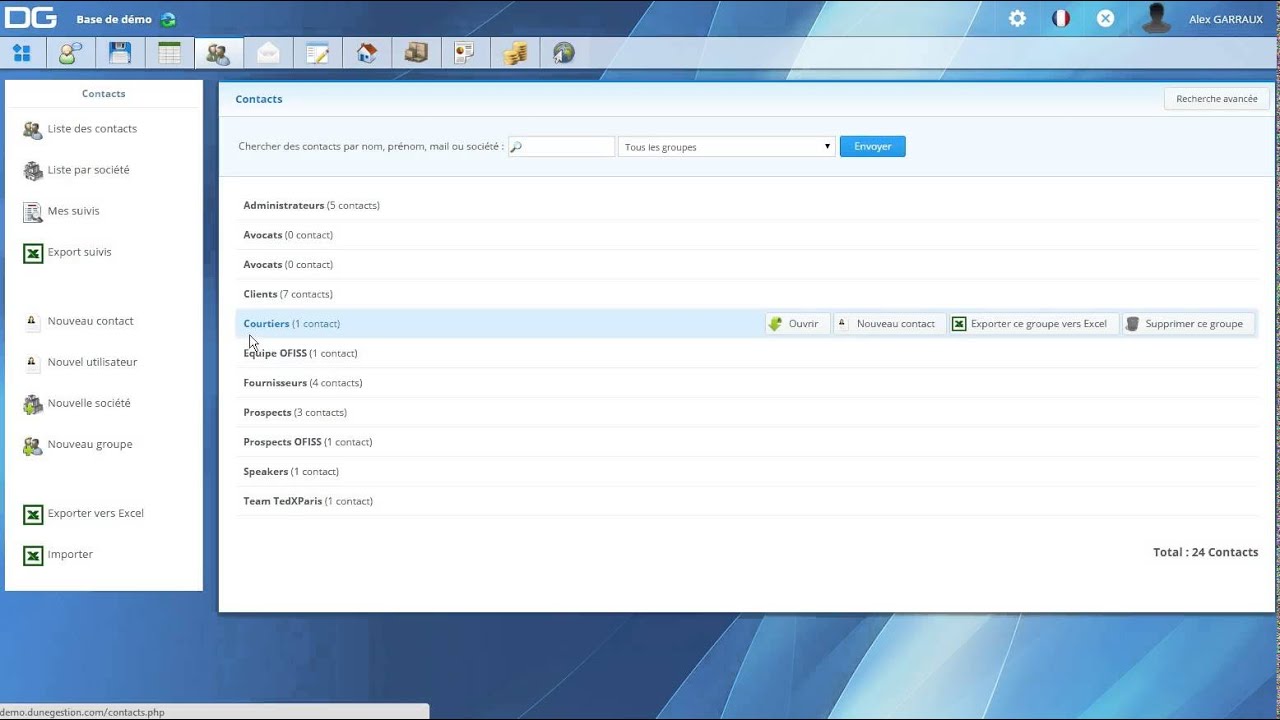Click the Base de démo title
Screen dimensions: 1280x720
(114, 19)
